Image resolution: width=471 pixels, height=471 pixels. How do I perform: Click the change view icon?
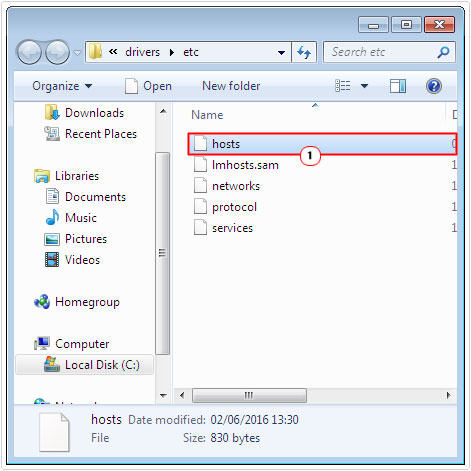(343, 86)
